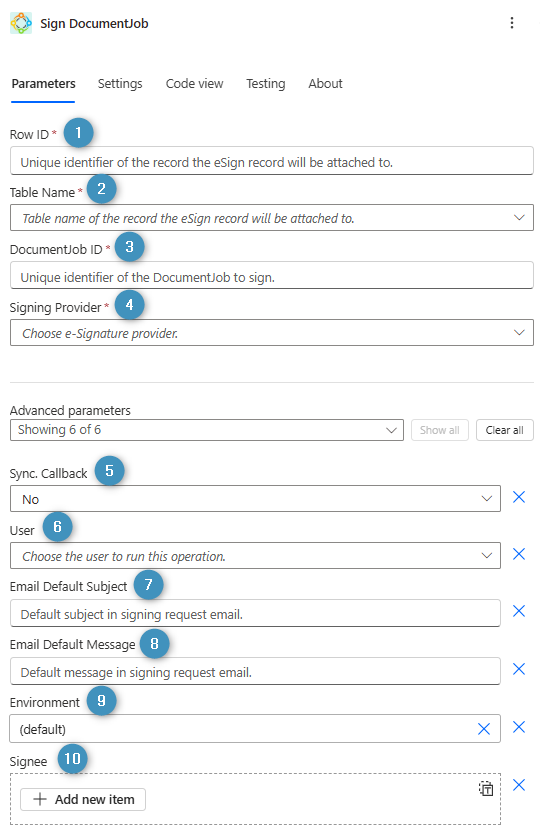The height and width of the screenshot is (834, 540).
Task: Remove the Environment advanced parameter
Action: pos(519,727)
